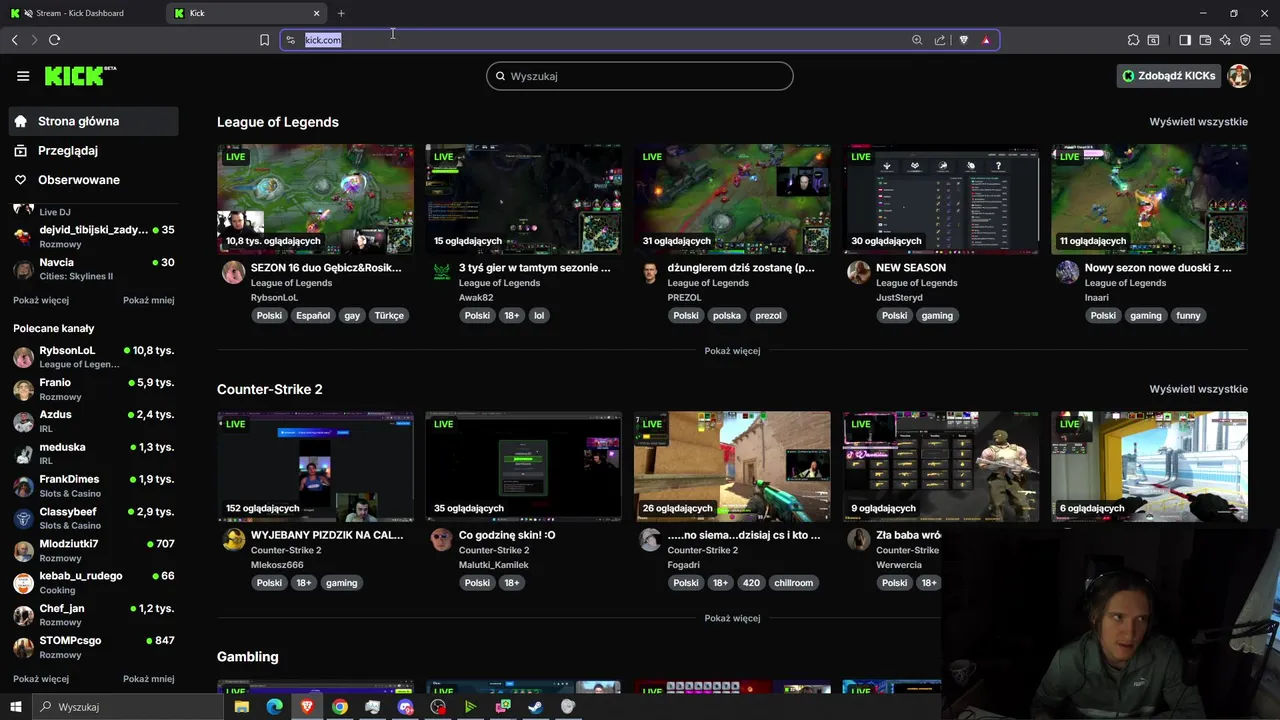The height and width of the screenshot is (720, 1280).
Task: Open Microsoft Edge from taskbar
Action: tap(274, 707)
